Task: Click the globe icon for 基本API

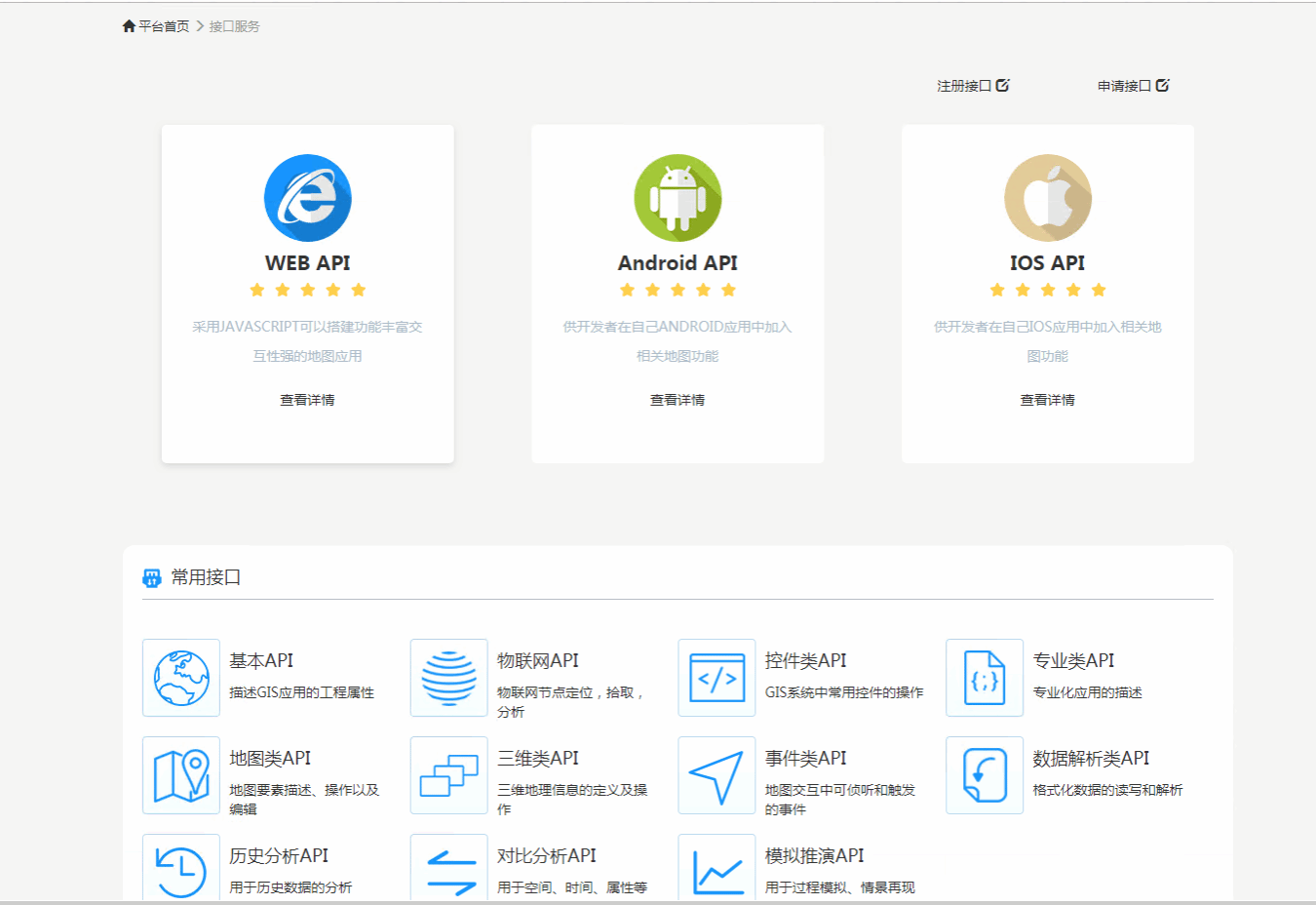Action: tap(181, 678)
